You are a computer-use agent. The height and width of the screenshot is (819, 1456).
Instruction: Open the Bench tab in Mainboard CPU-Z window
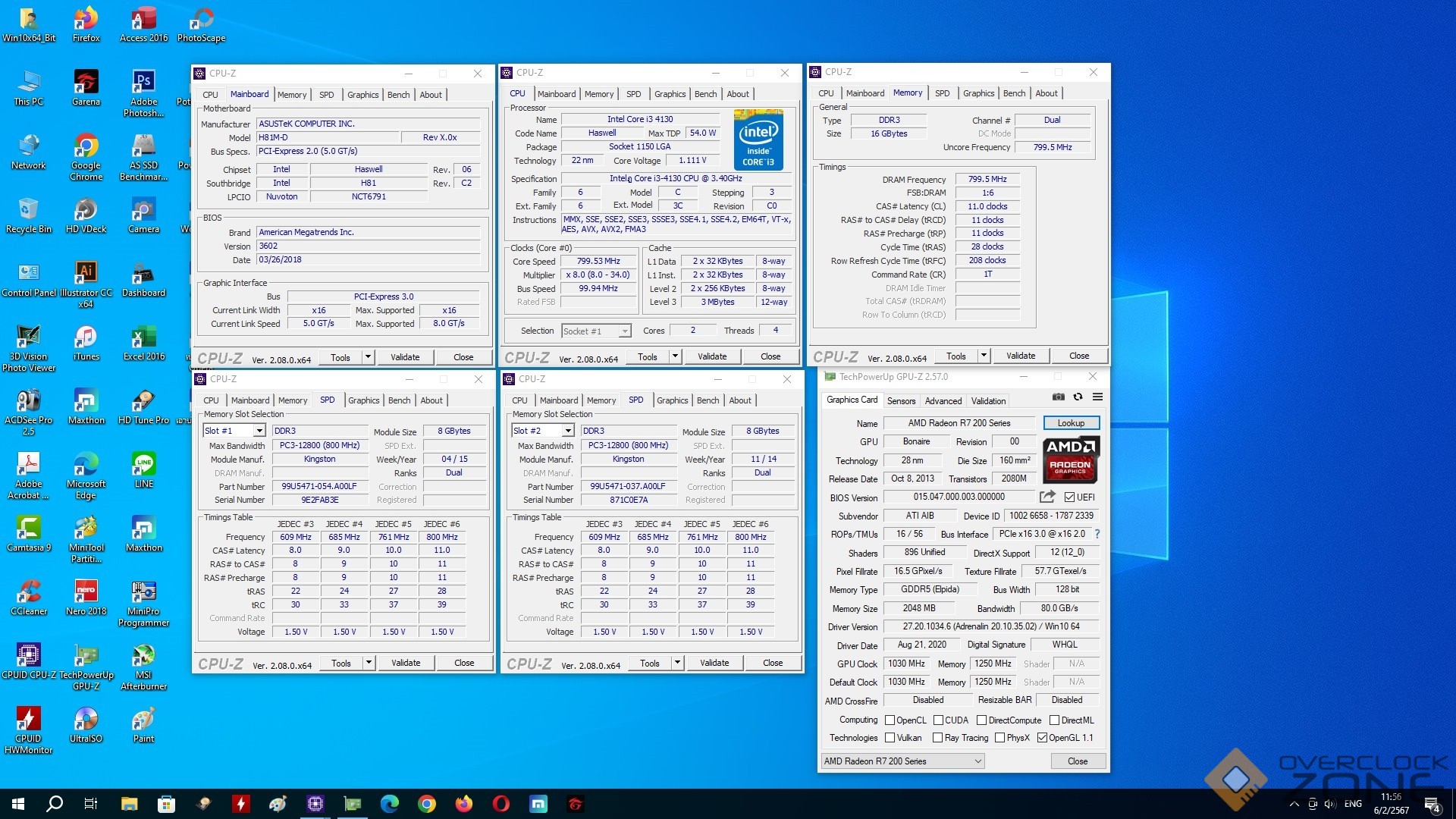click(x=398, y=95)
